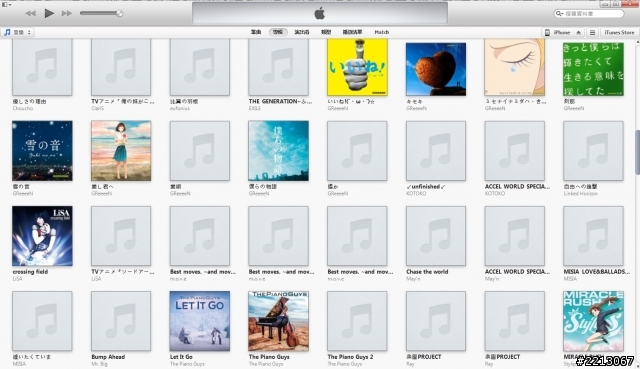Screen dimensions: 640x369
Task: Click the 'Linked Horizon' artist name
Action: coord(580,193)
